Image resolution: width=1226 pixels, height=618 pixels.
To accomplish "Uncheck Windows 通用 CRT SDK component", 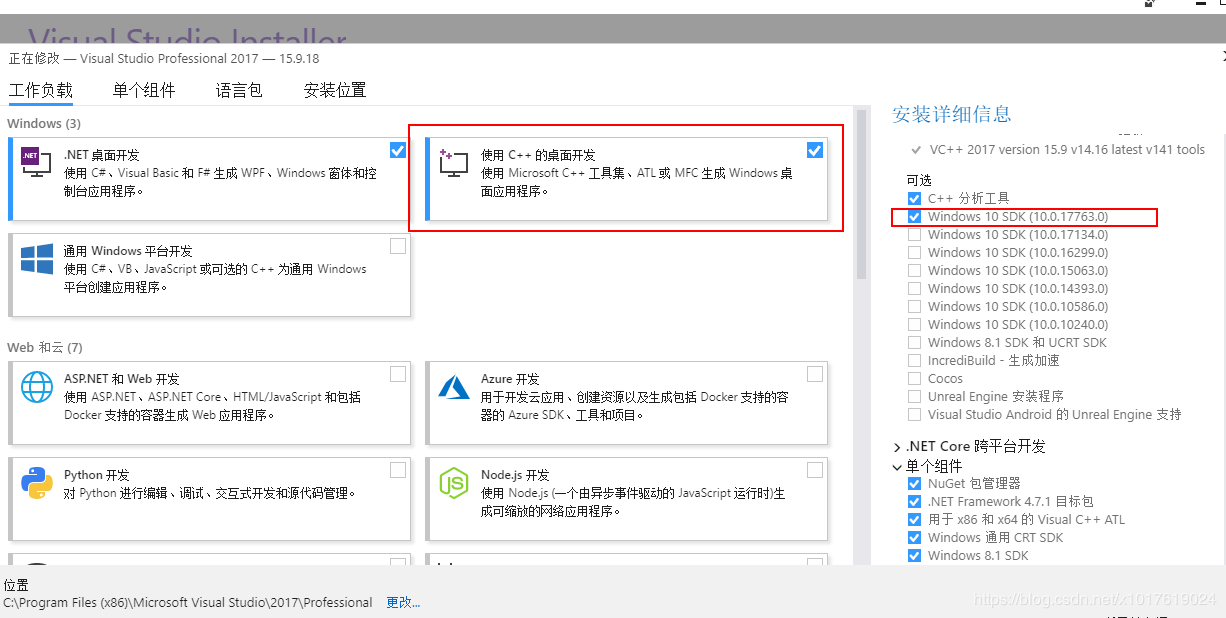I will pyautogui.click(x=914, y=537).
